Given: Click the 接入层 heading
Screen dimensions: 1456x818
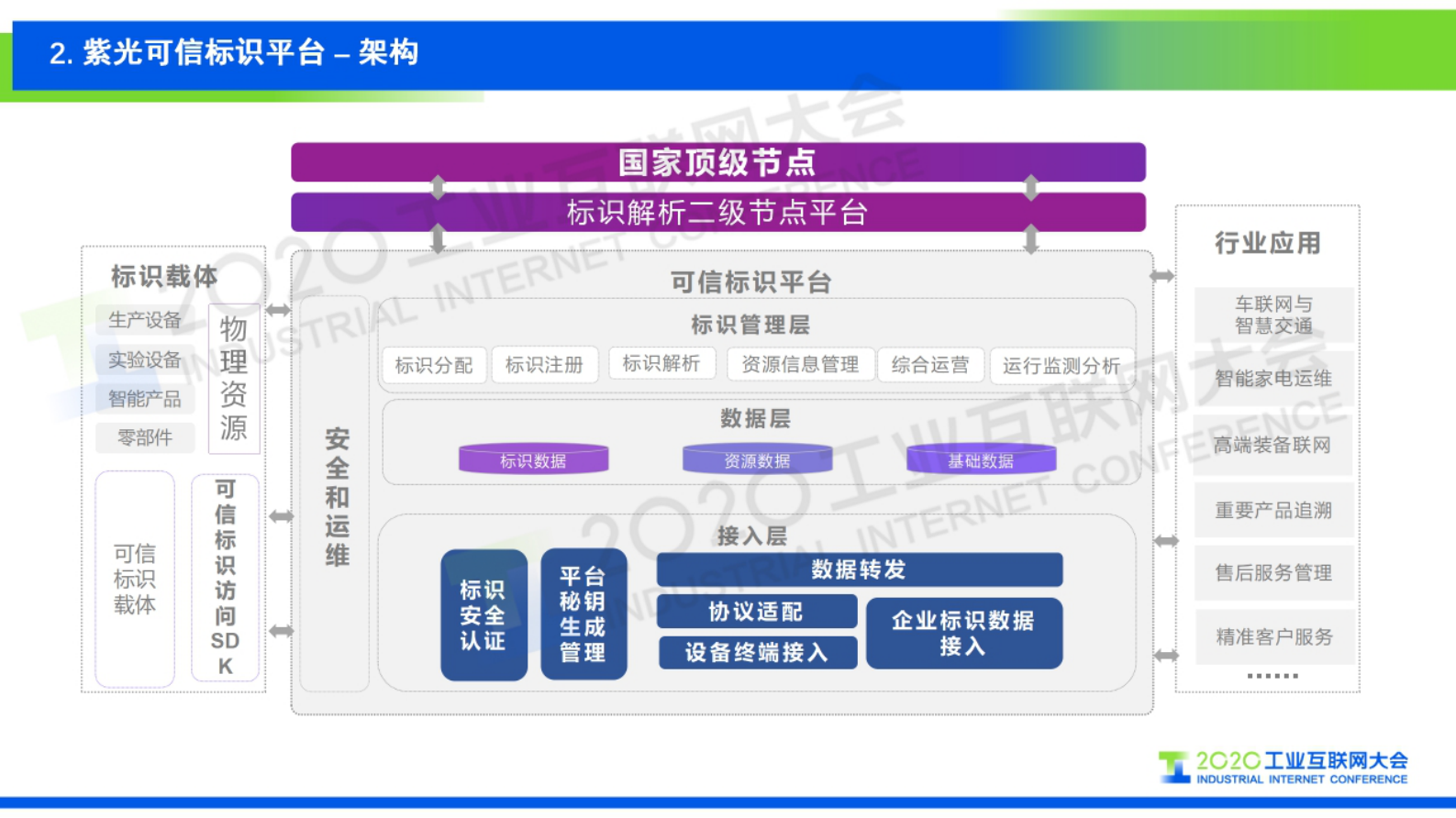Looking at the screenshot, I should 752,536.
